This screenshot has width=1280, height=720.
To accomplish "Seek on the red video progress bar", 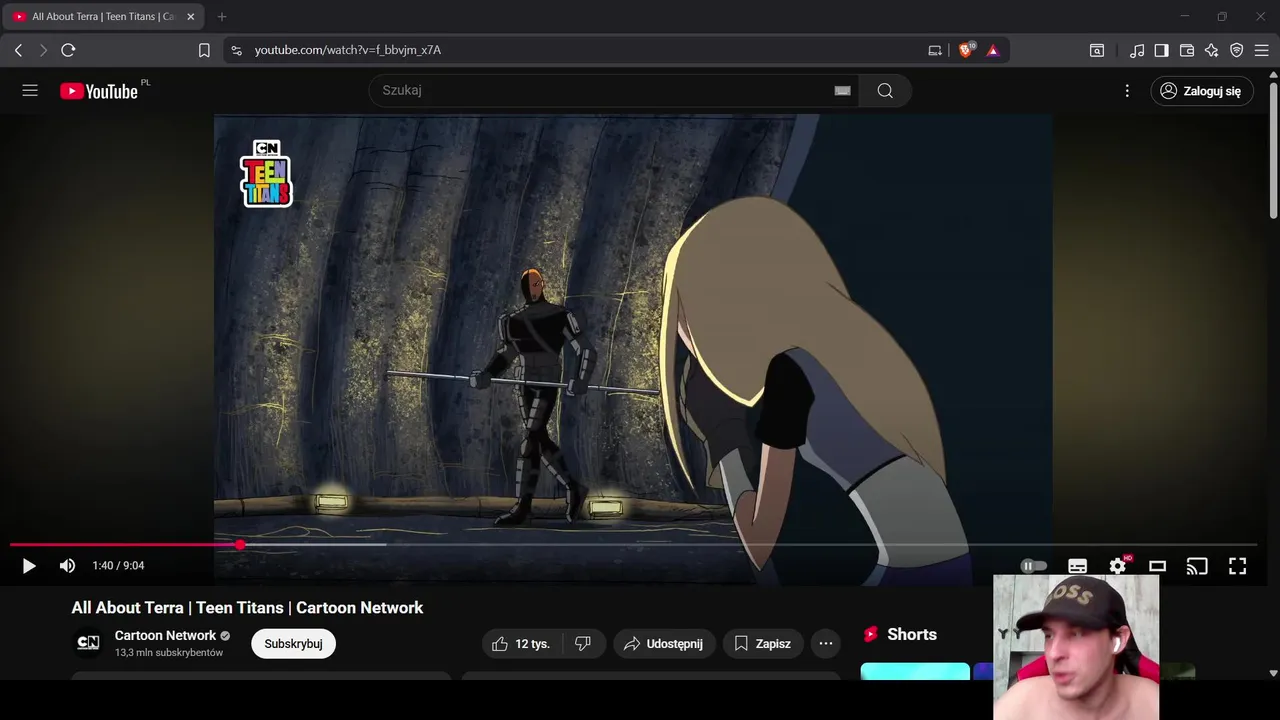I will (x=125, y=545).
